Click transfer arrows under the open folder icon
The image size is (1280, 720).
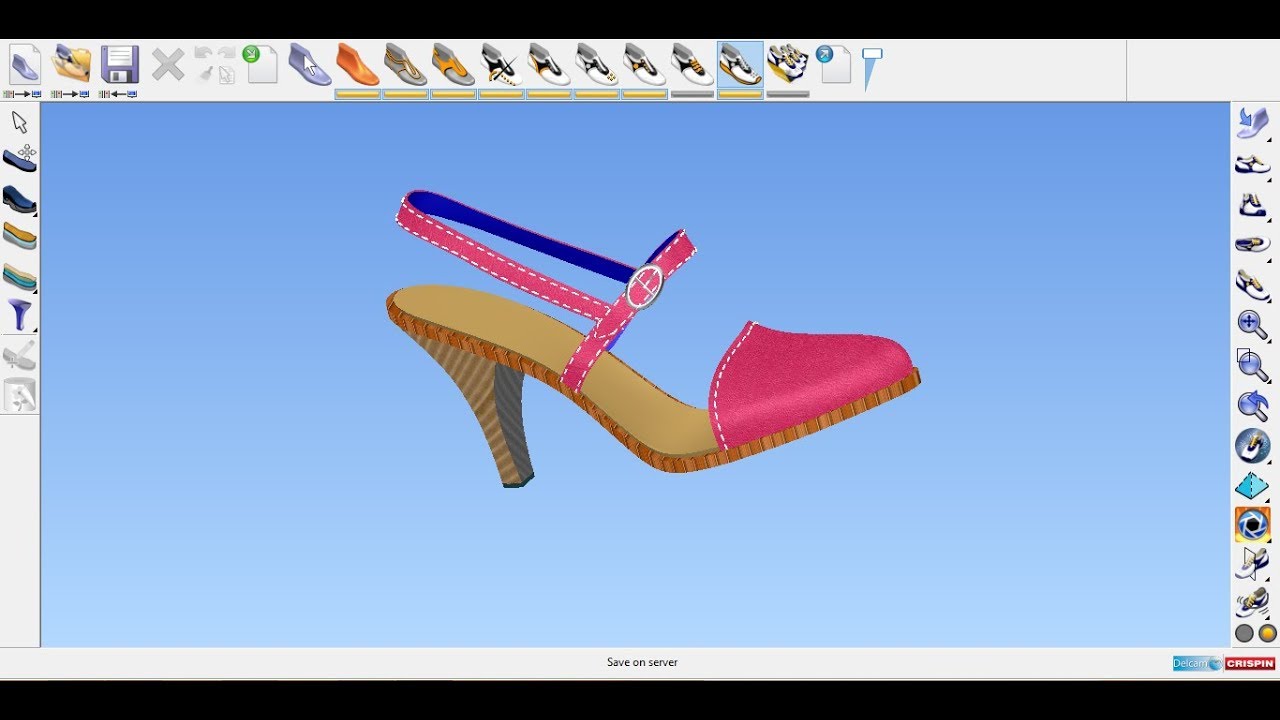point(70,94)
